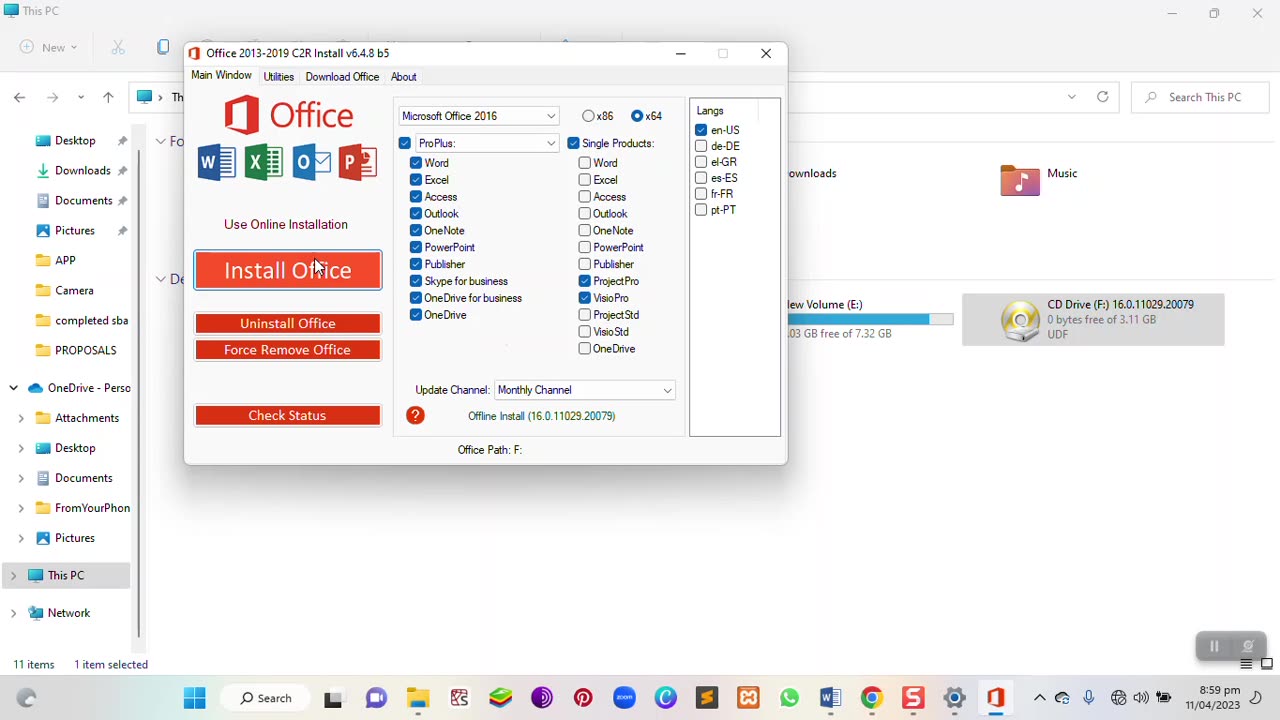
Task: Open the Microsoft Office 2016 version dropdown
Action: [479, 116]
